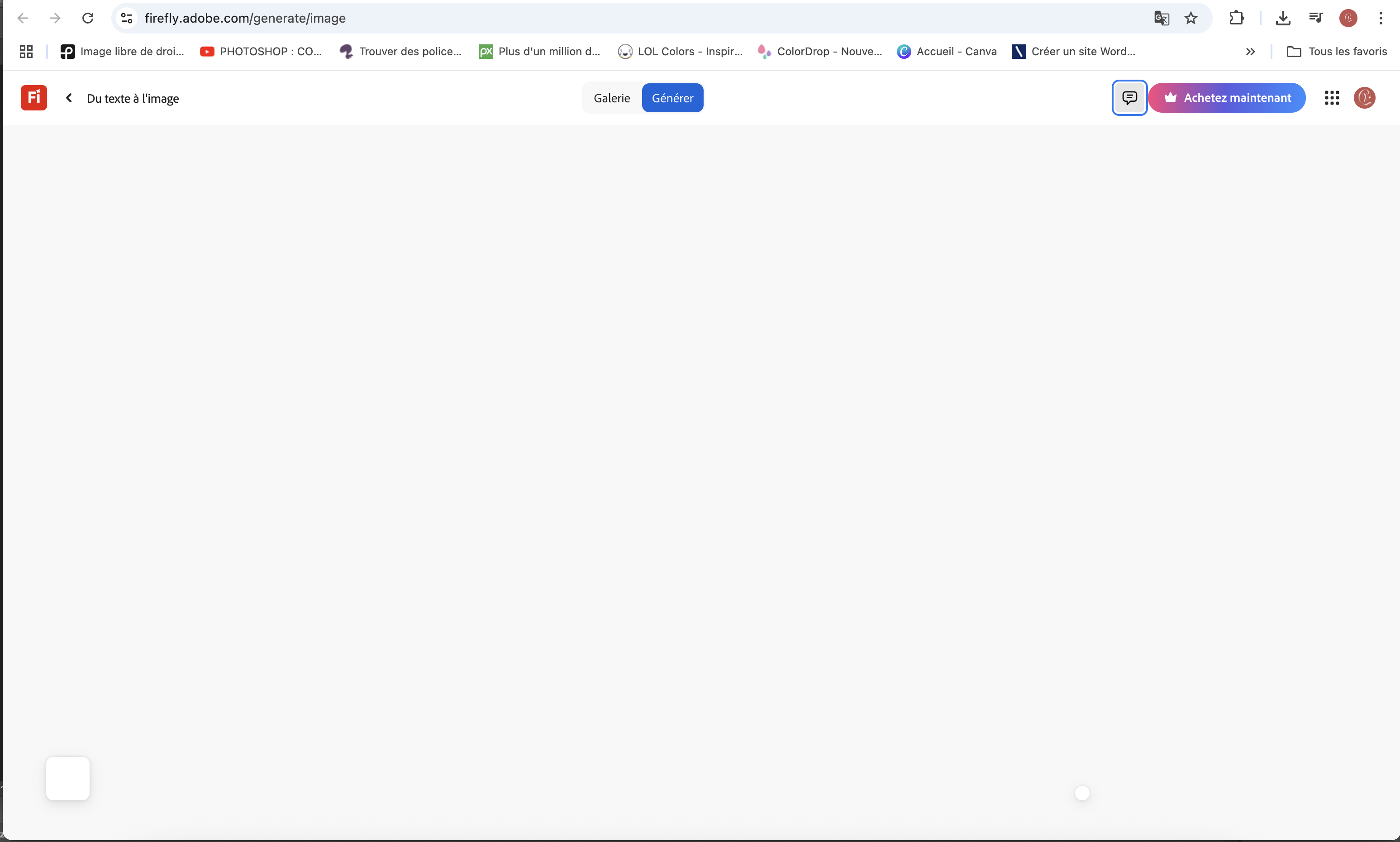This screenshot has height=842, width=1400.
Task: Open the Accueil - Canva bookmark
Action: click(947, 52)
